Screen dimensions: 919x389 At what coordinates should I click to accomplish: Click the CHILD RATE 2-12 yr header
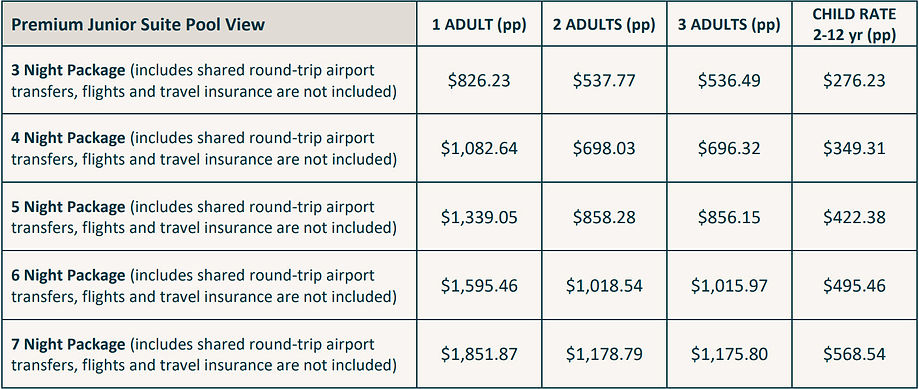[854, 24]
